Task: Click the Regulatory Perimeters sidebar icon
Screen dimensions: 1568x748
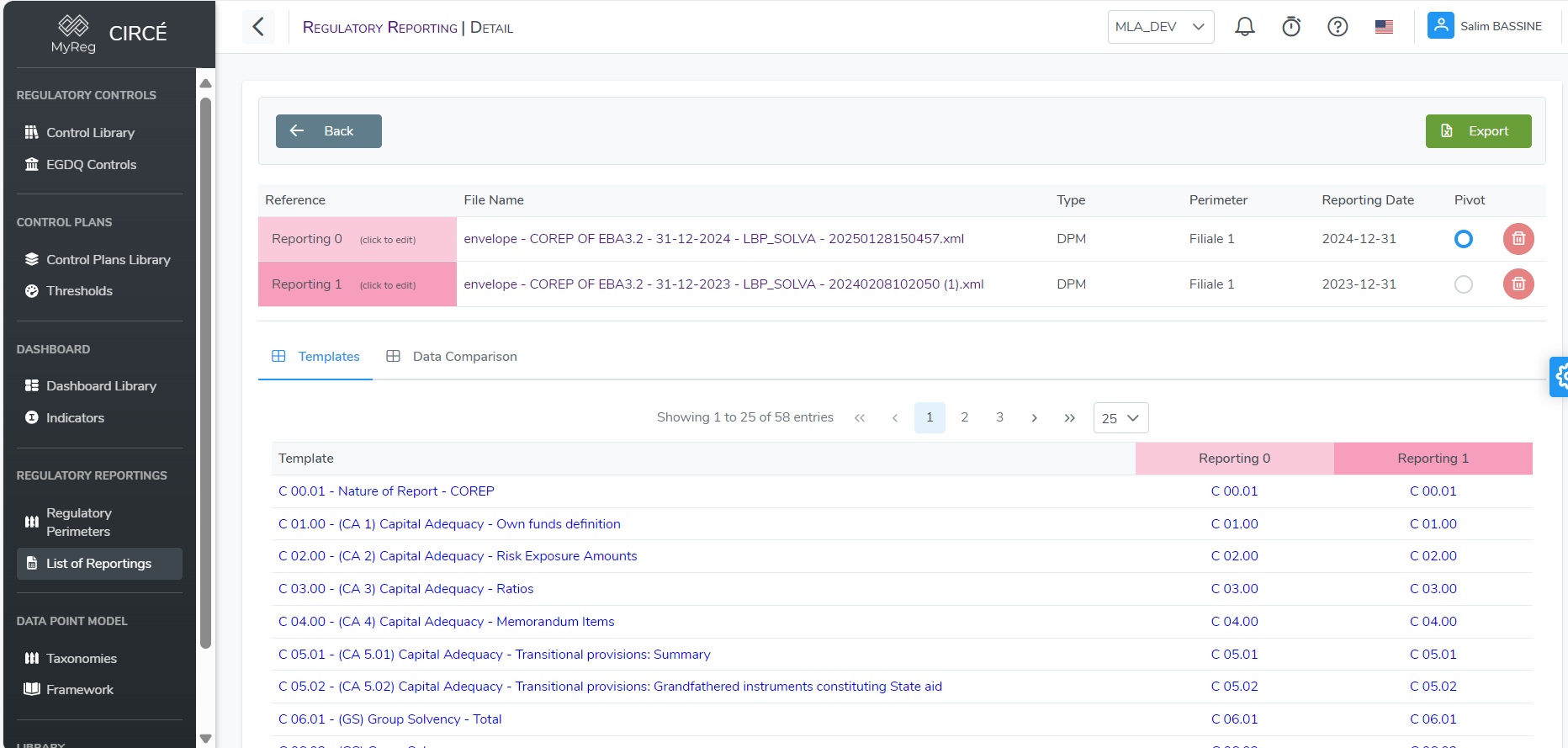Action: tap(32, 522)
